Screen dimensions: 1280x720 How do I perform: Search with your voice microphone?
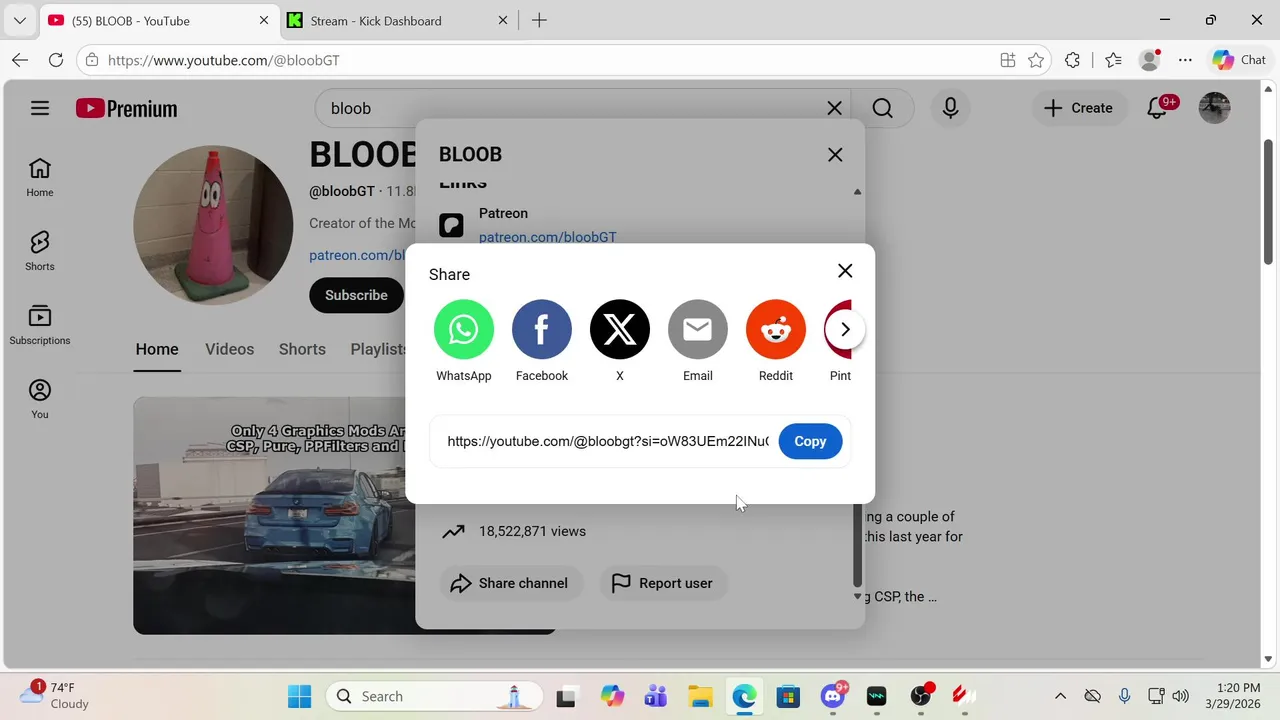coord(951,108)
